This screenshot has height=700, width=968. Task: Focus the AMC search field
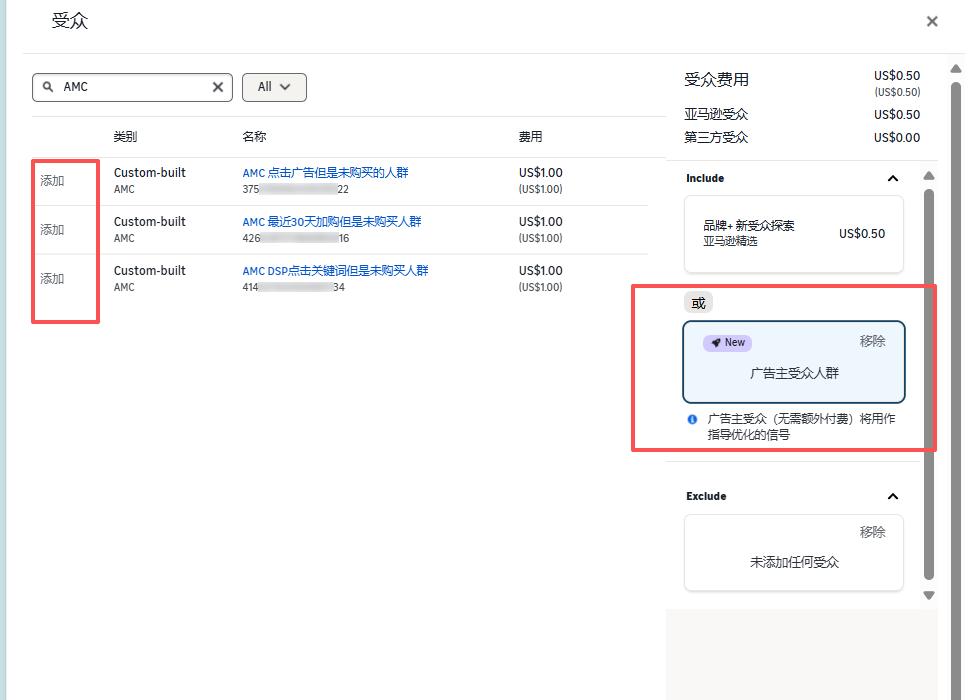pyautogui.click(x=133, y=87)
